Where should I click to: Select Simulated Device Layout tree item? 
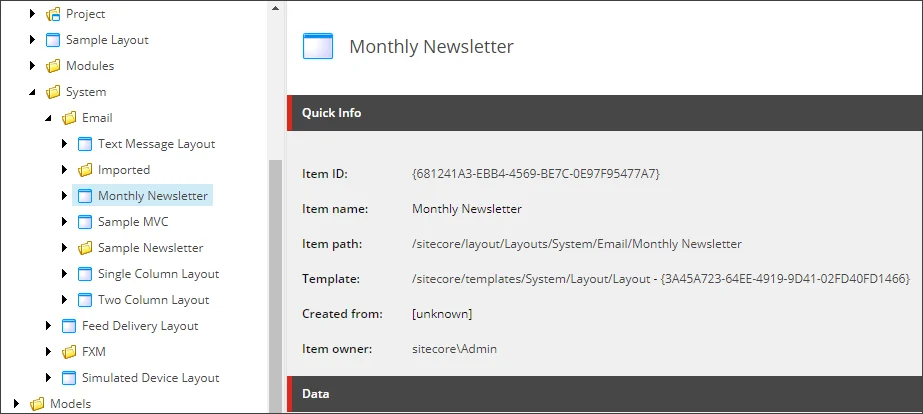click(151, 377)
